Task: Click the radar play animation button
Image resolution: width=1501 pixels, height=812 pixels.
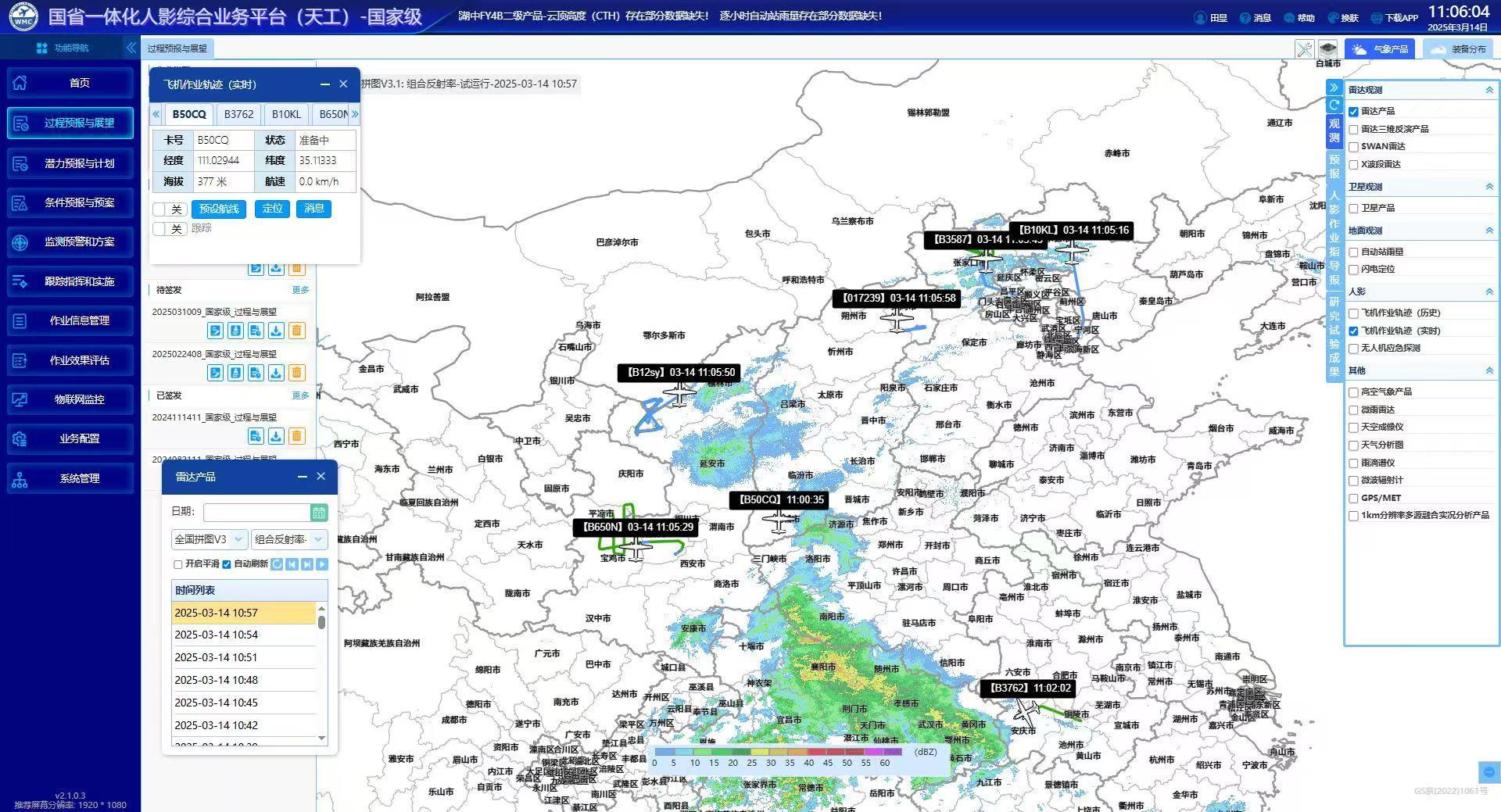Action: [x=322, y=564]
